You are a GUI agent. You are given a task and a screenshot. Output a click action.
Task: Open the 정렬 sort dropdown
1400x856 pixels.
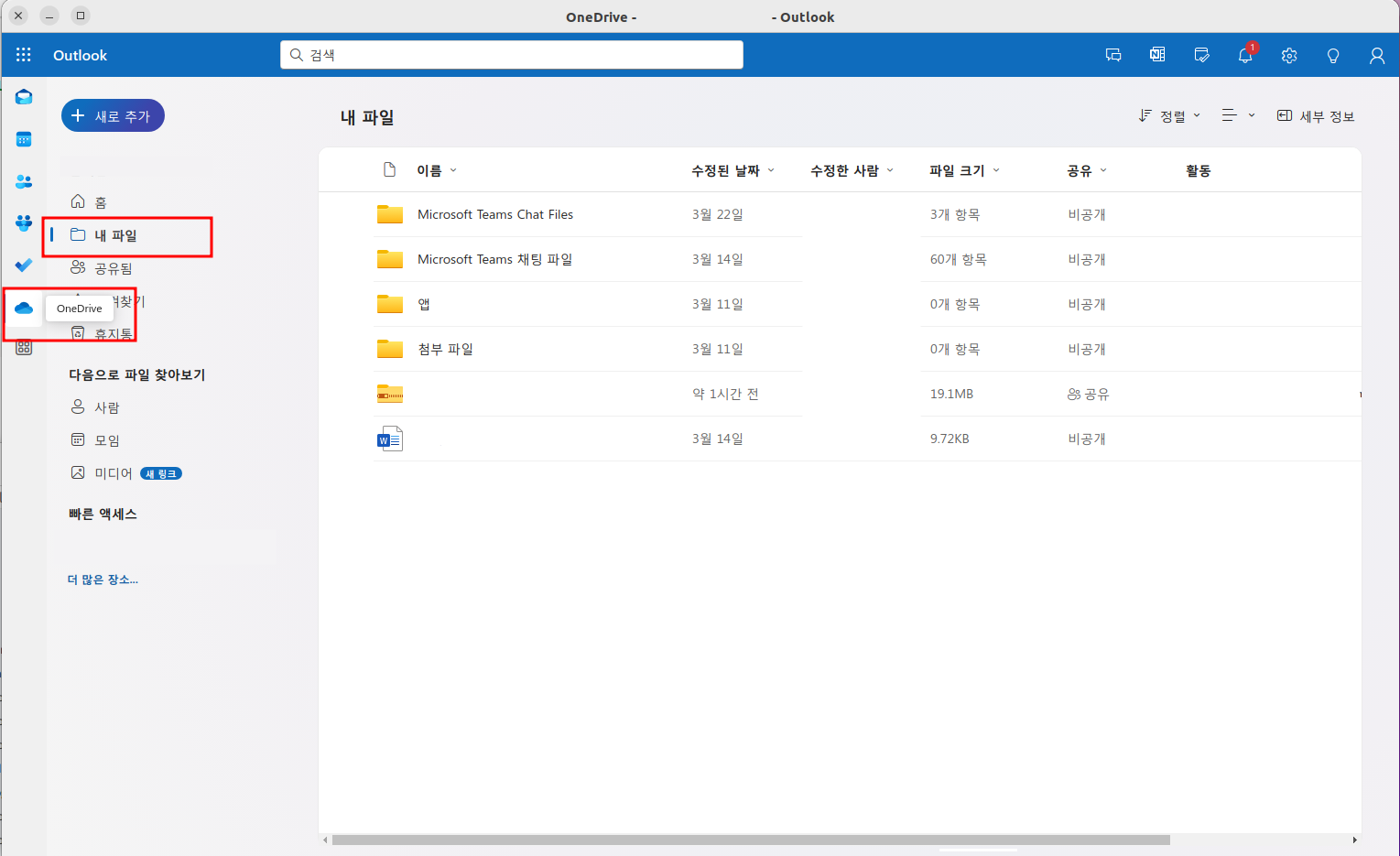[x=1169, y=115]
